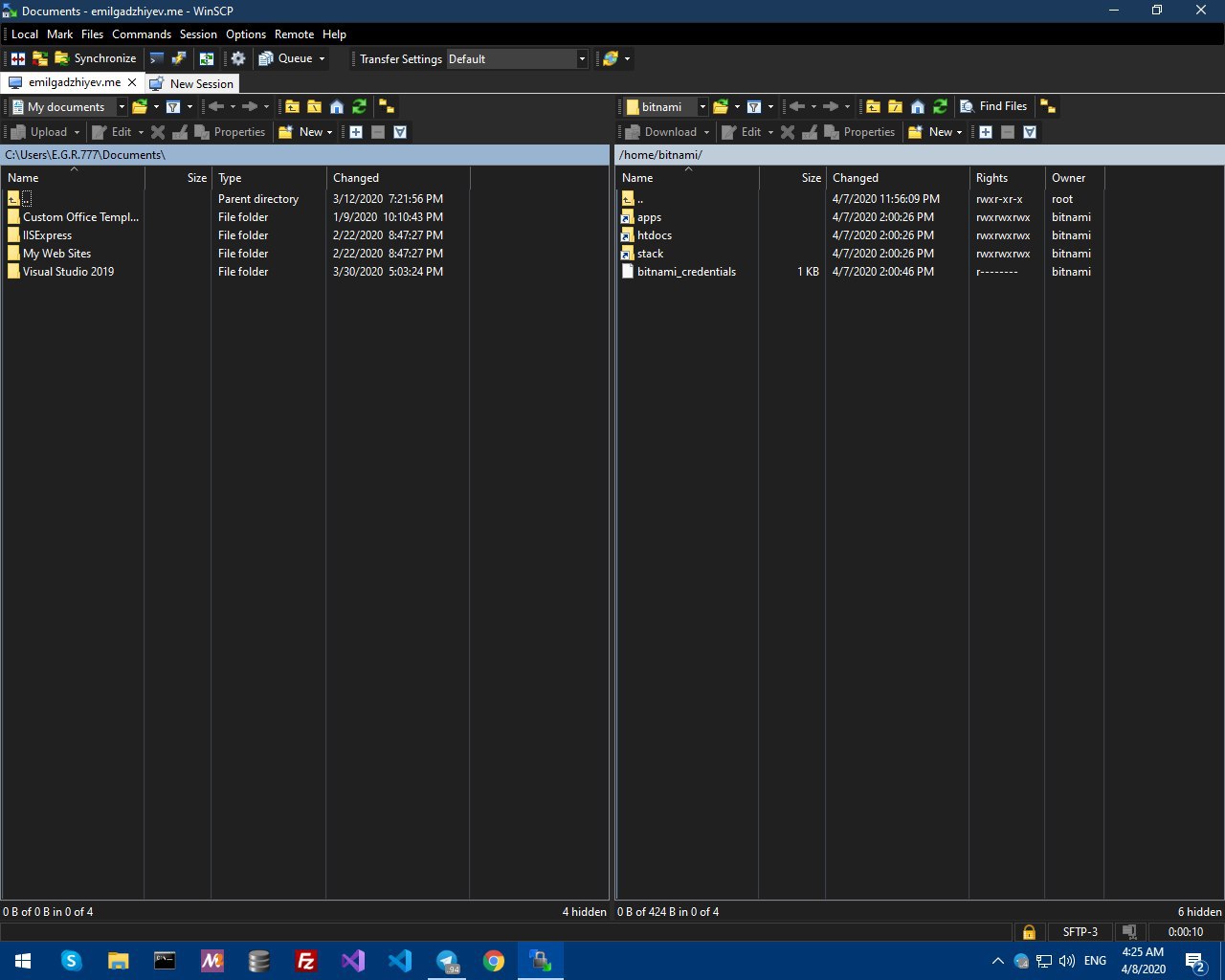Toggle directory tree in local panel
The width and height of the screenshot is (1225, 980).
[385, 106]
